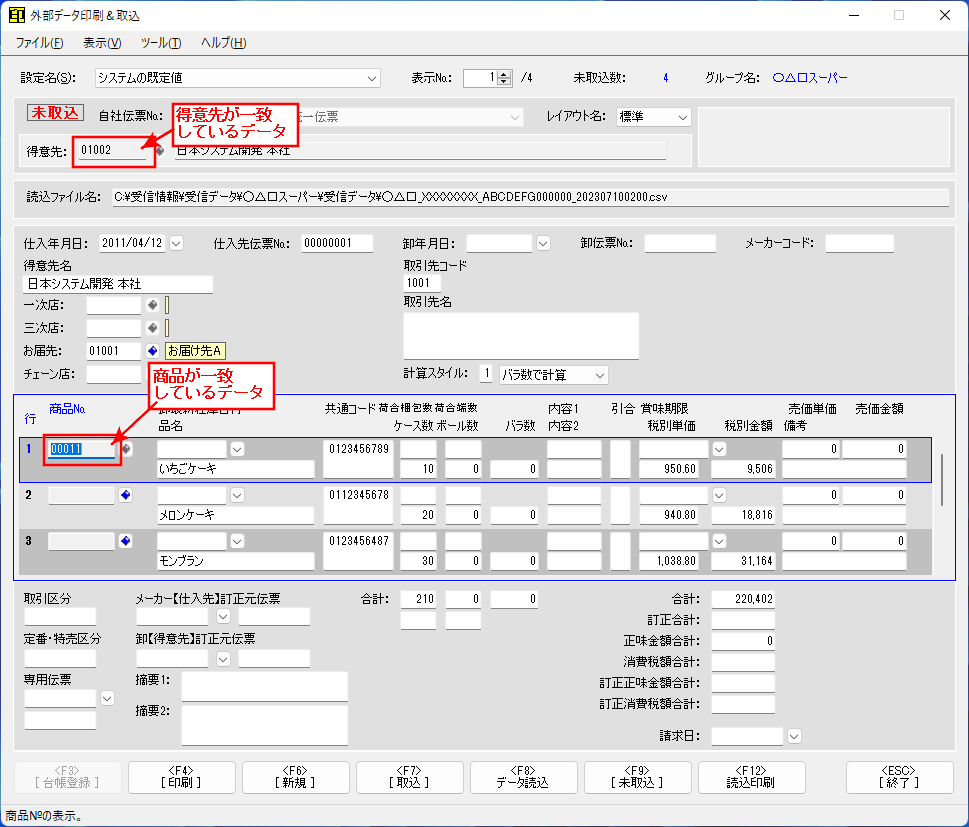The image size is (969, 827).
Task: Click the 合計 amount field 220,402
Action: [743, 599]
